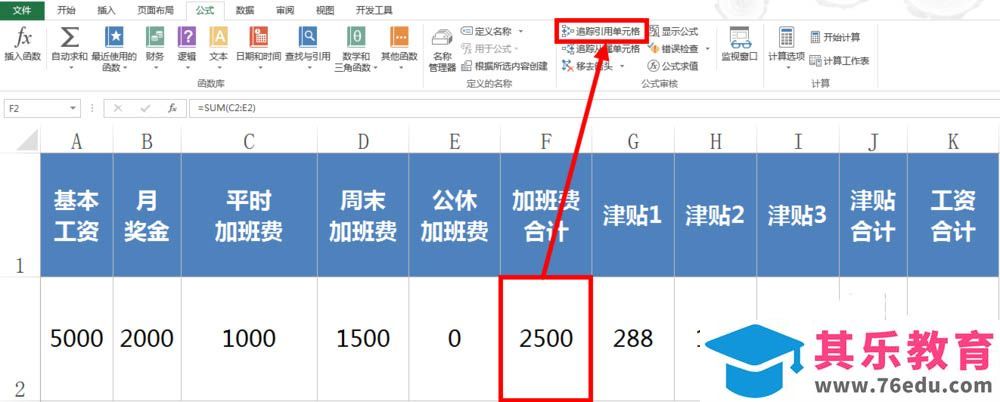Viewport: 1000px width, 402px height.
Task: Expand the arrow under 财务
Action: click(x=155, y=67)
